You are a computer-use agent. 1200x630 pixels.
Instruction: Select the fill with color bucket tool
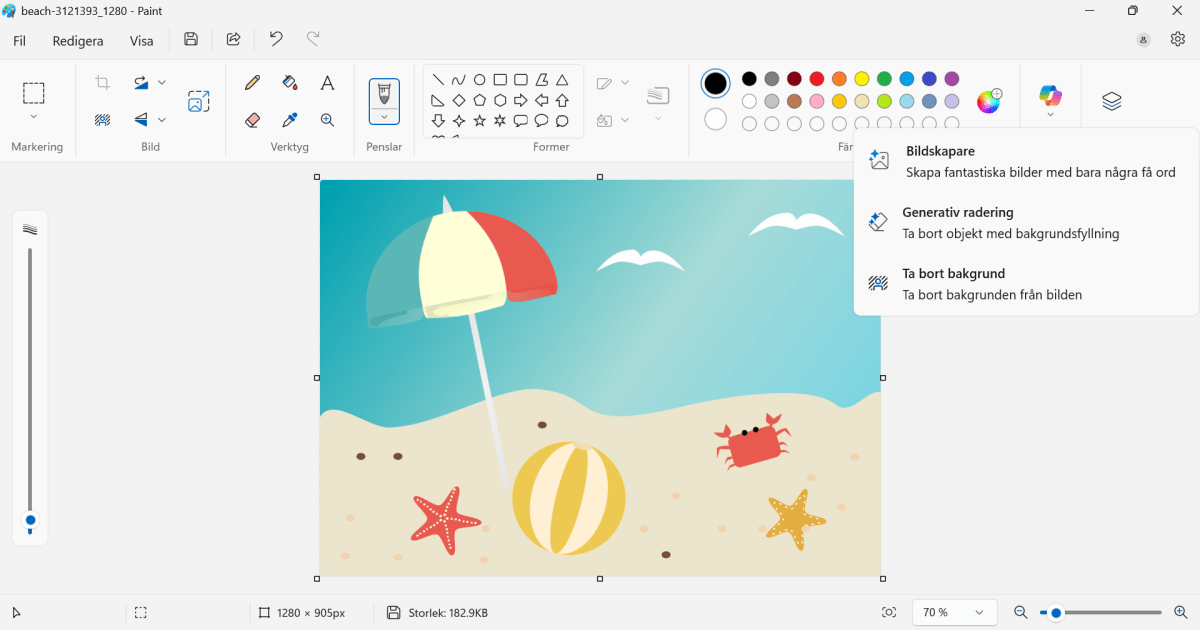coord(290,82)
